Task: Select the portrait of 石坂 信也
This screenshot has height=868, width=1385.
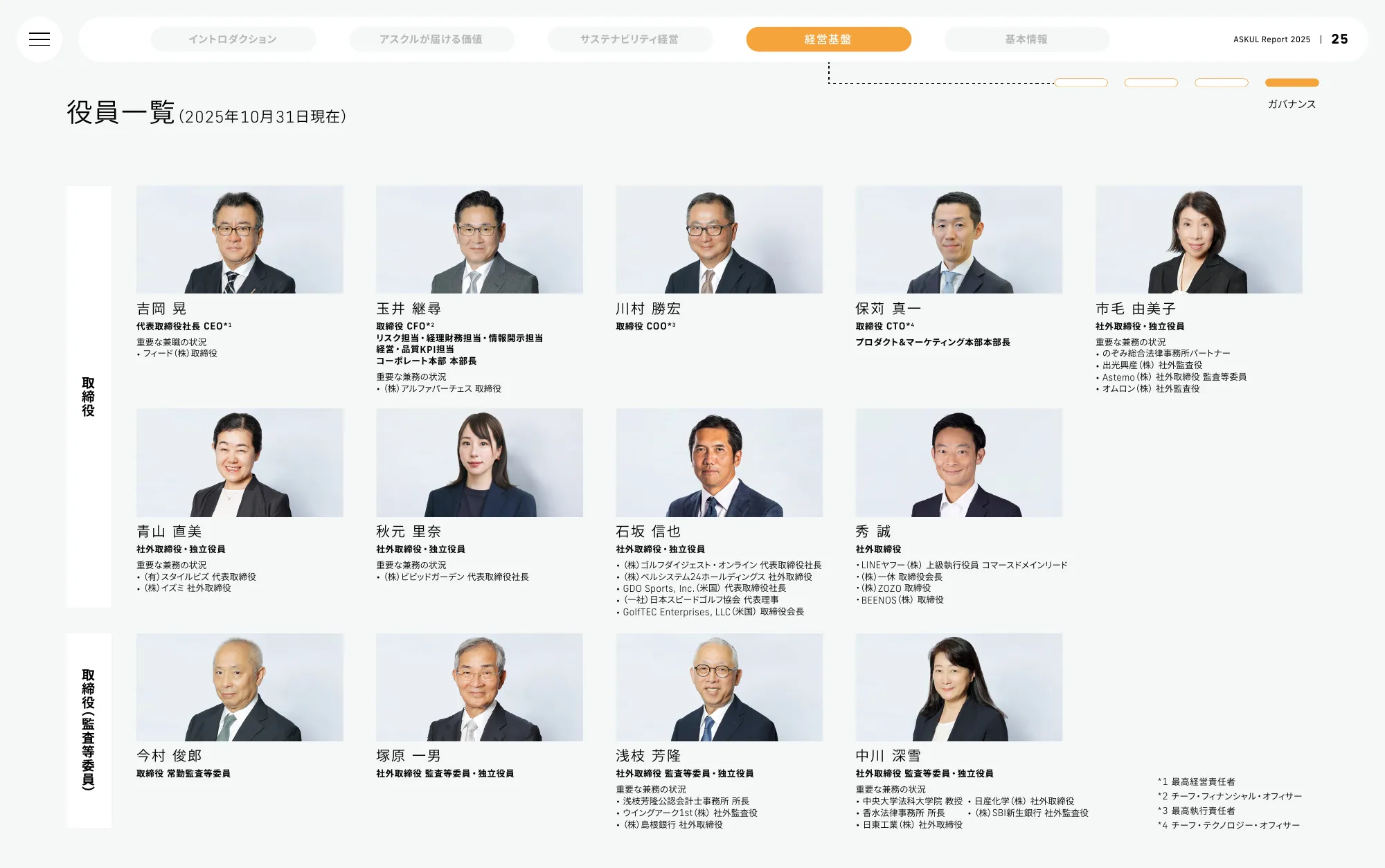Action: (719, 462)
